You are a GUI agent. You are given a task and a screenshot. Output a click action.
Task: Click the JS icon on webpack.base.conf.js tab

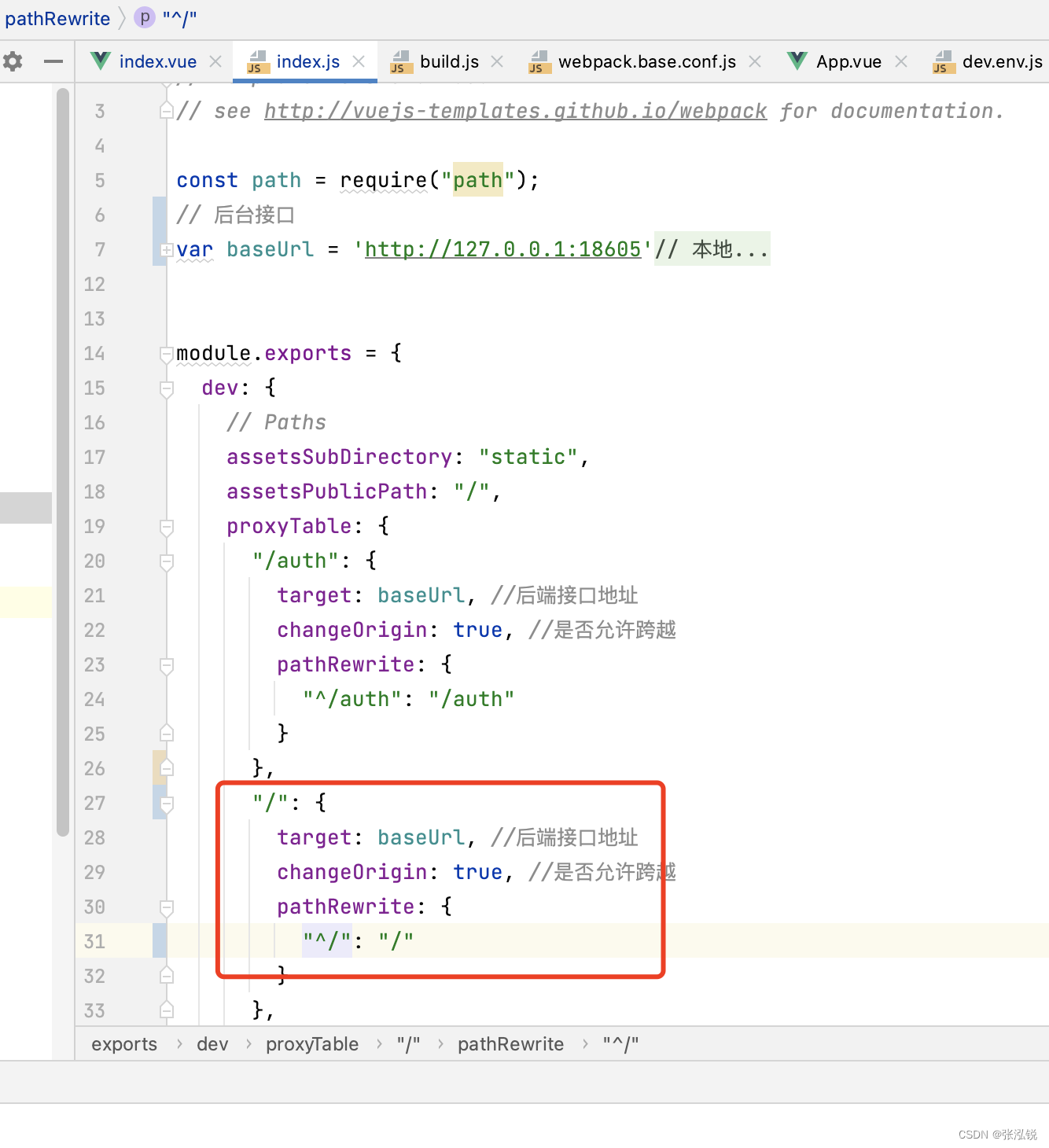pos(539,61)
